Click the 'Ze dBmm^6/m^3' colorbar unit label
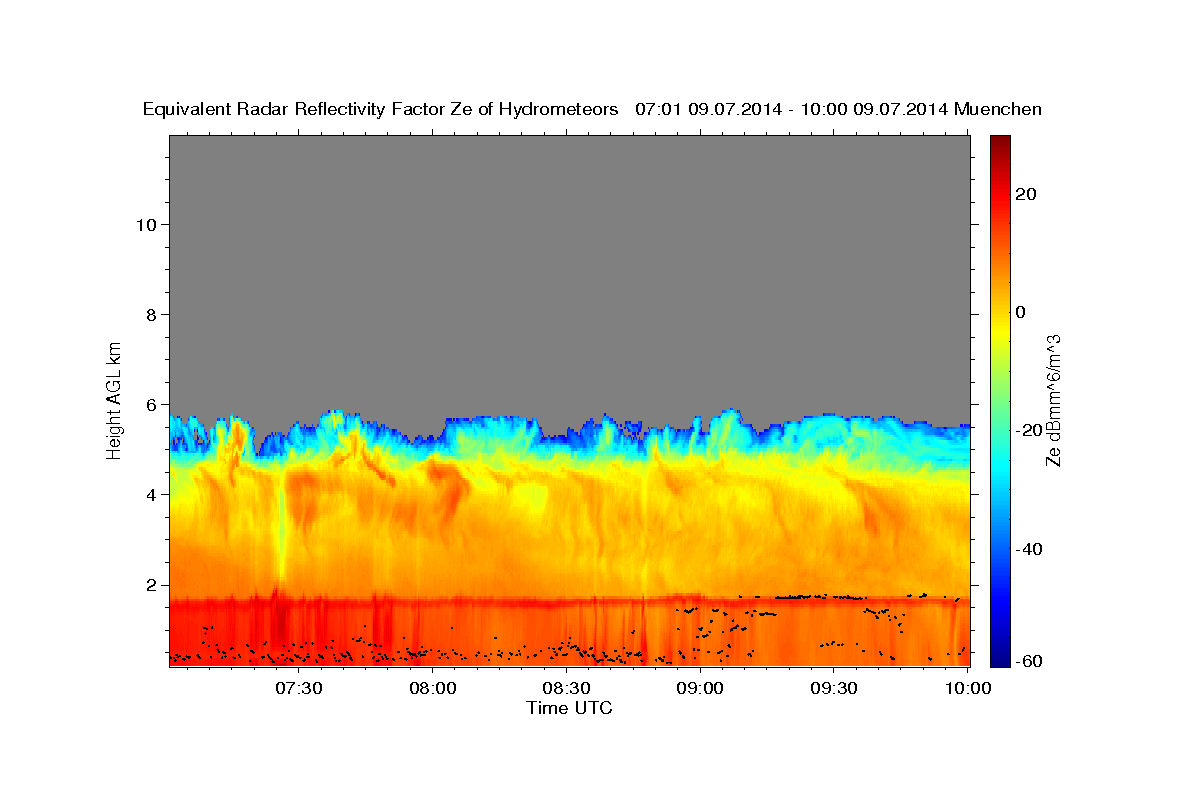Viewport: 1200px width, 800px height. point(1053,400)
